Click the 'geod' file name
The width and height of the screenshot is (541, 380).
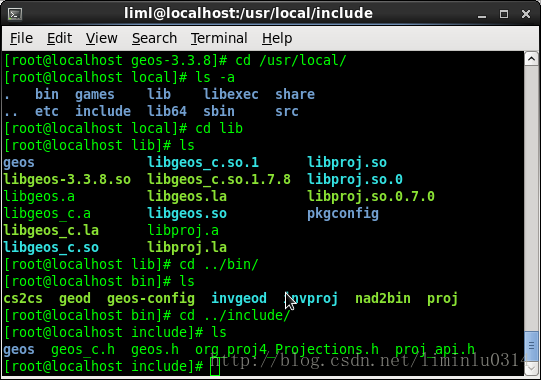tap(75, 299)
